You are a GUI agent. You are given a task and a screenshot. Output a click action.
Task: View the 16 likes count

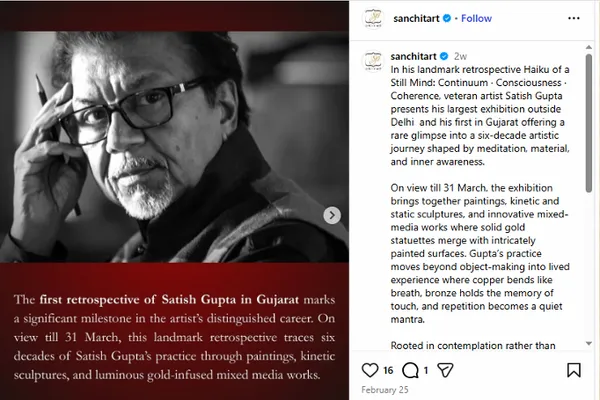[388, 370]
